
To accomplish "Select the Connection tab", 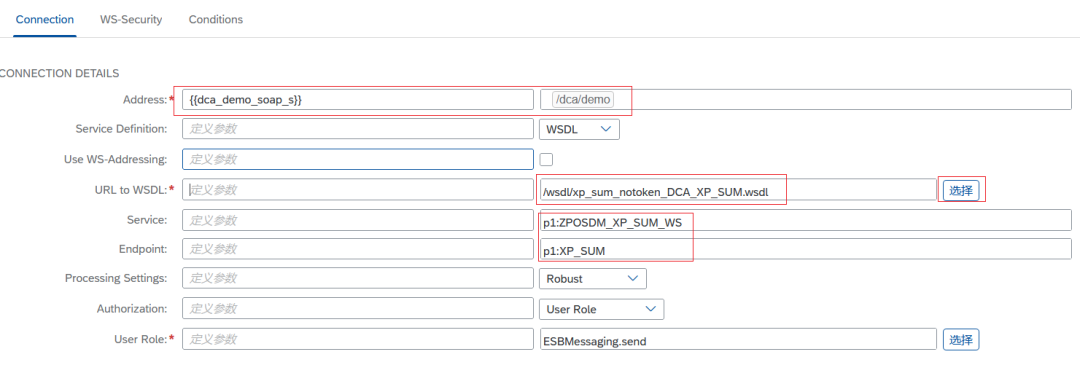I will click(45, 19).
